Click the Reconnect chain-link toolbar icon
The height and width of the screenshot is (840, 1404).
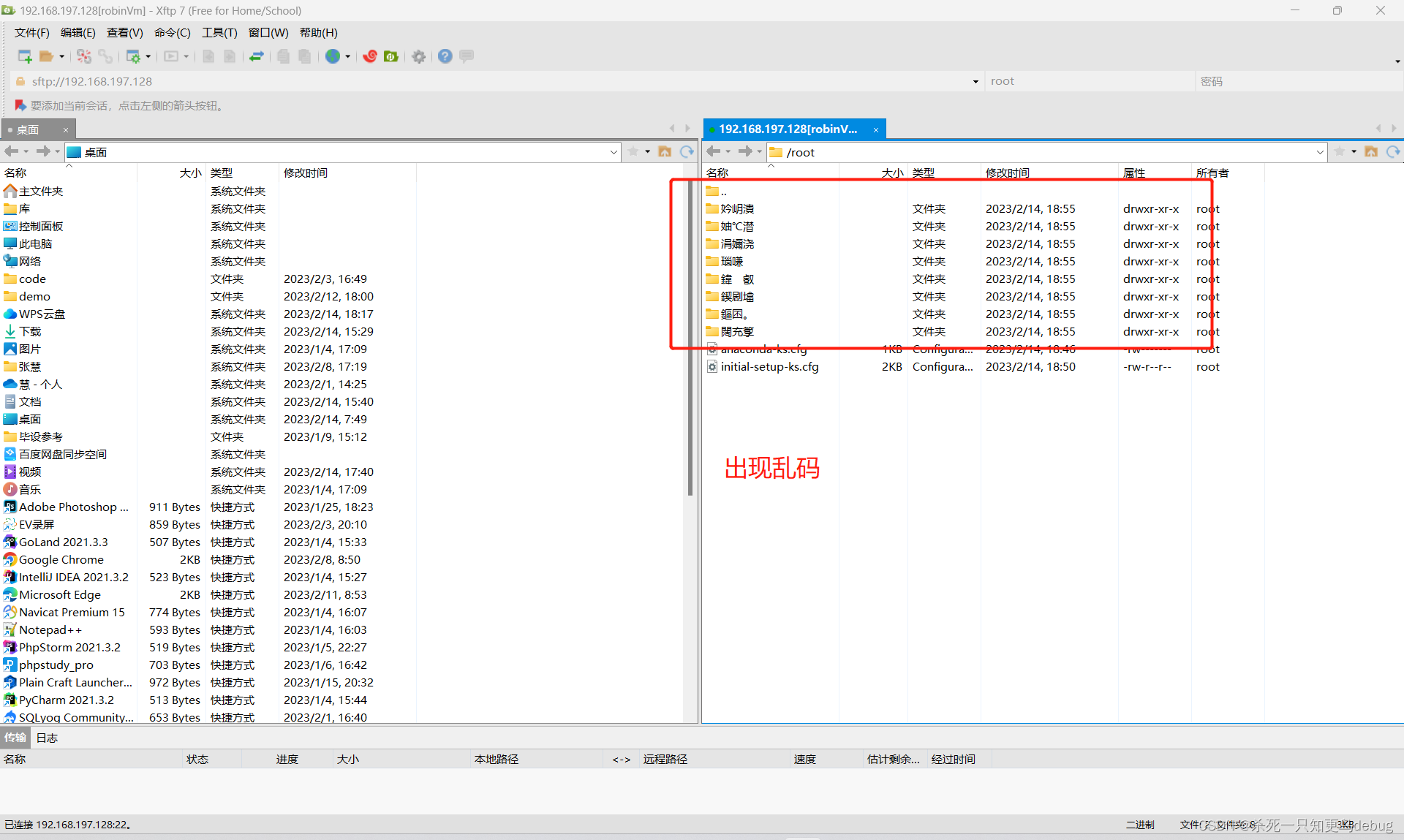pos(105,56)
